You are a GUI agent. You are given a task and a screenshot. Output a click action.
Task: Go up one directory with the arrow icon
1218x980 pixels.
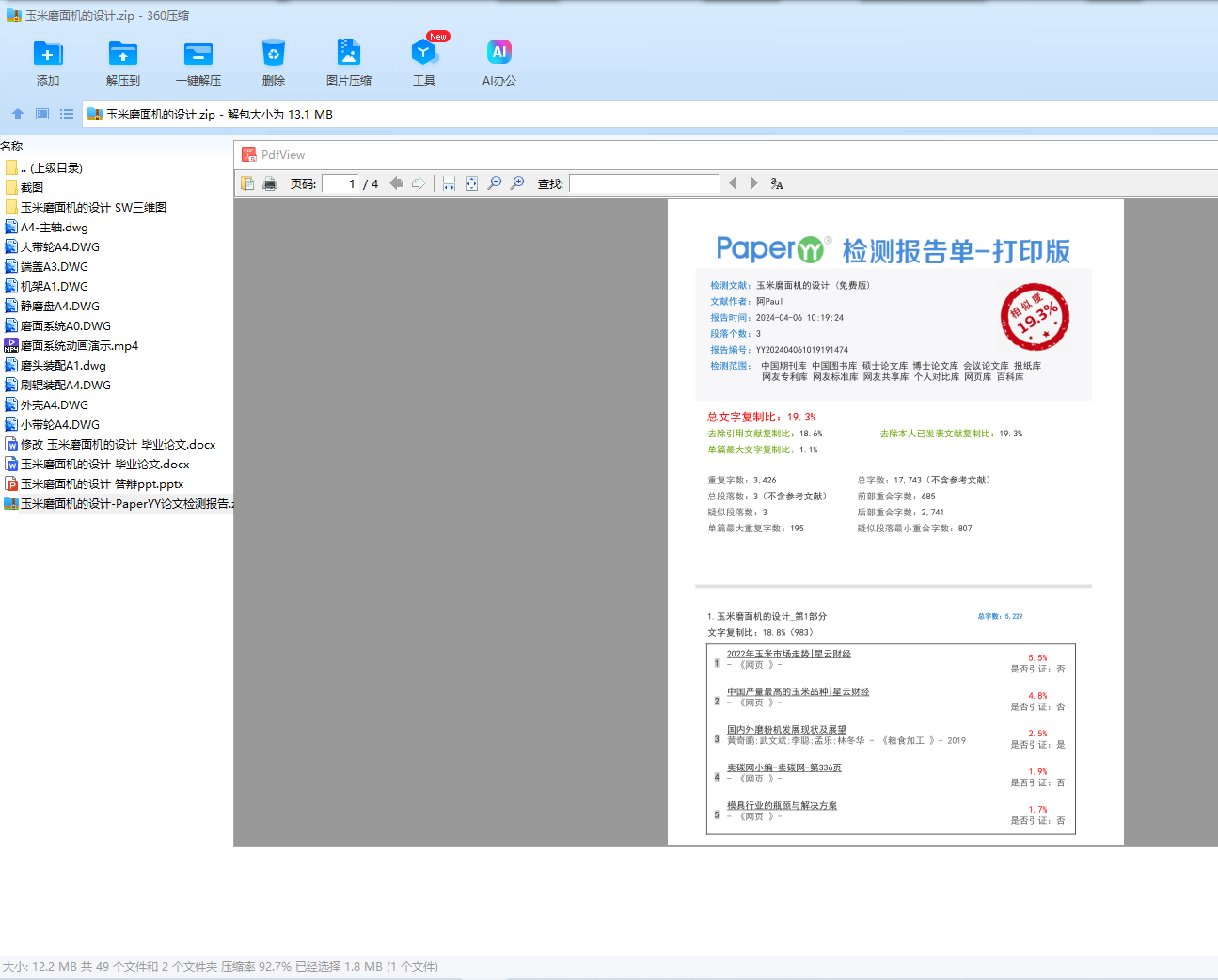click(x=17, y=114)
